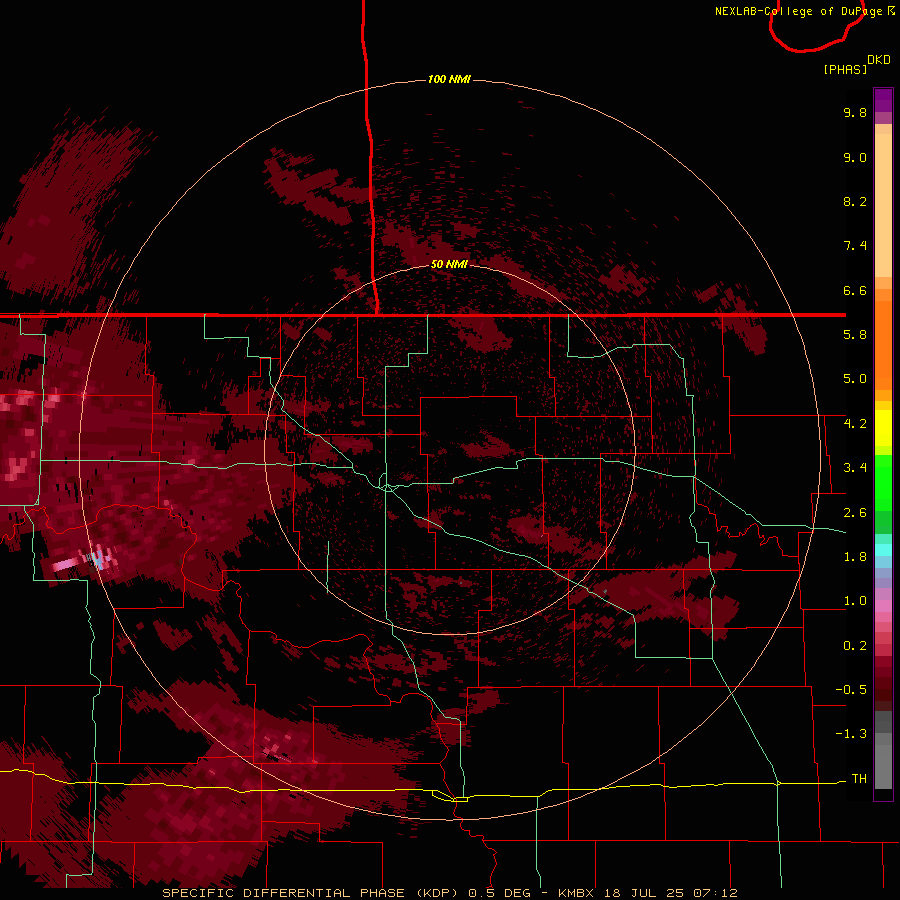Click the 9.0 color scale value

pyautogui.click(x=855, y=157)
